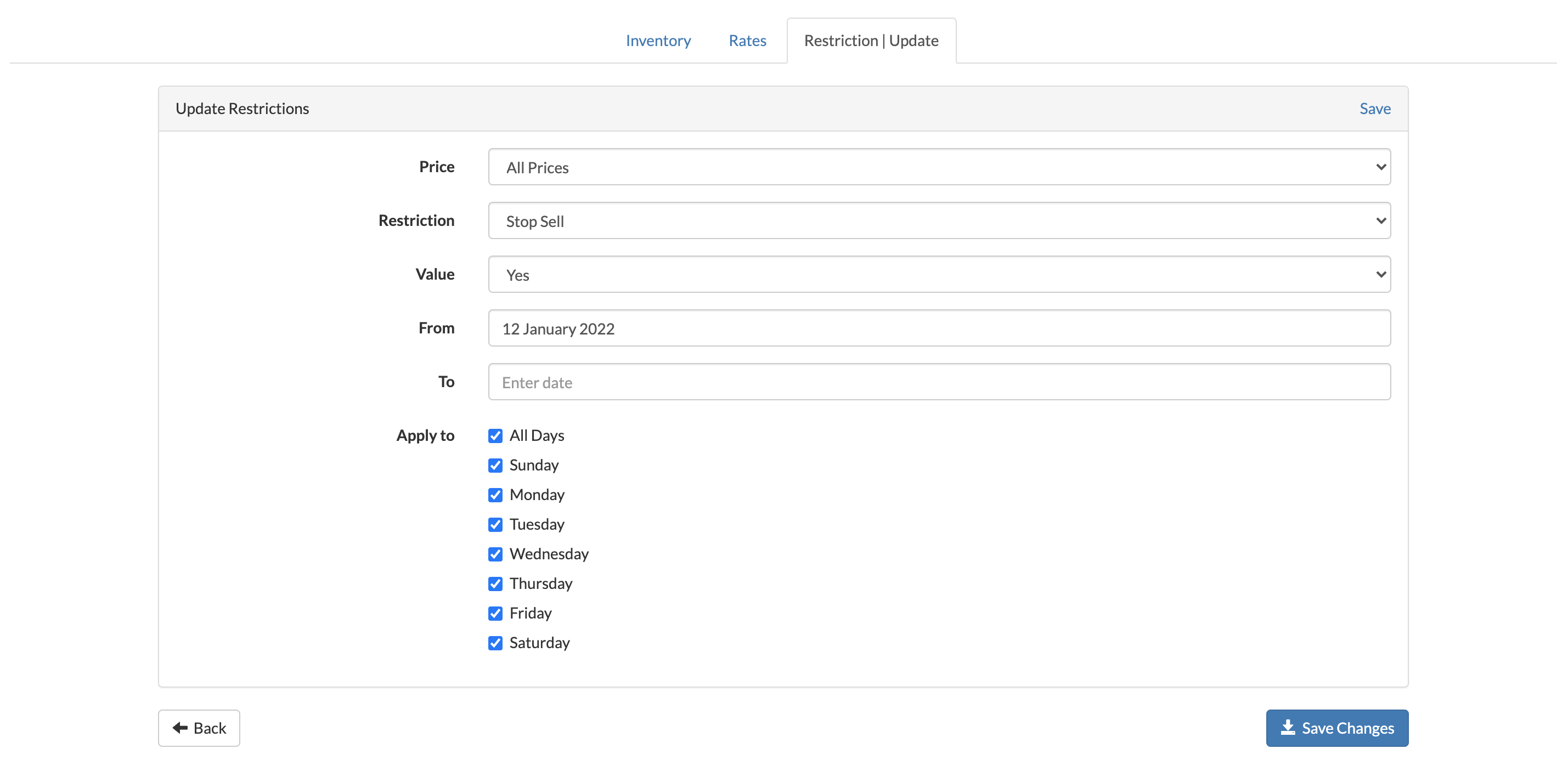Click the Save Changes download button
The height and width of the screenshot is (760, 1568).
pos(1336,728)
